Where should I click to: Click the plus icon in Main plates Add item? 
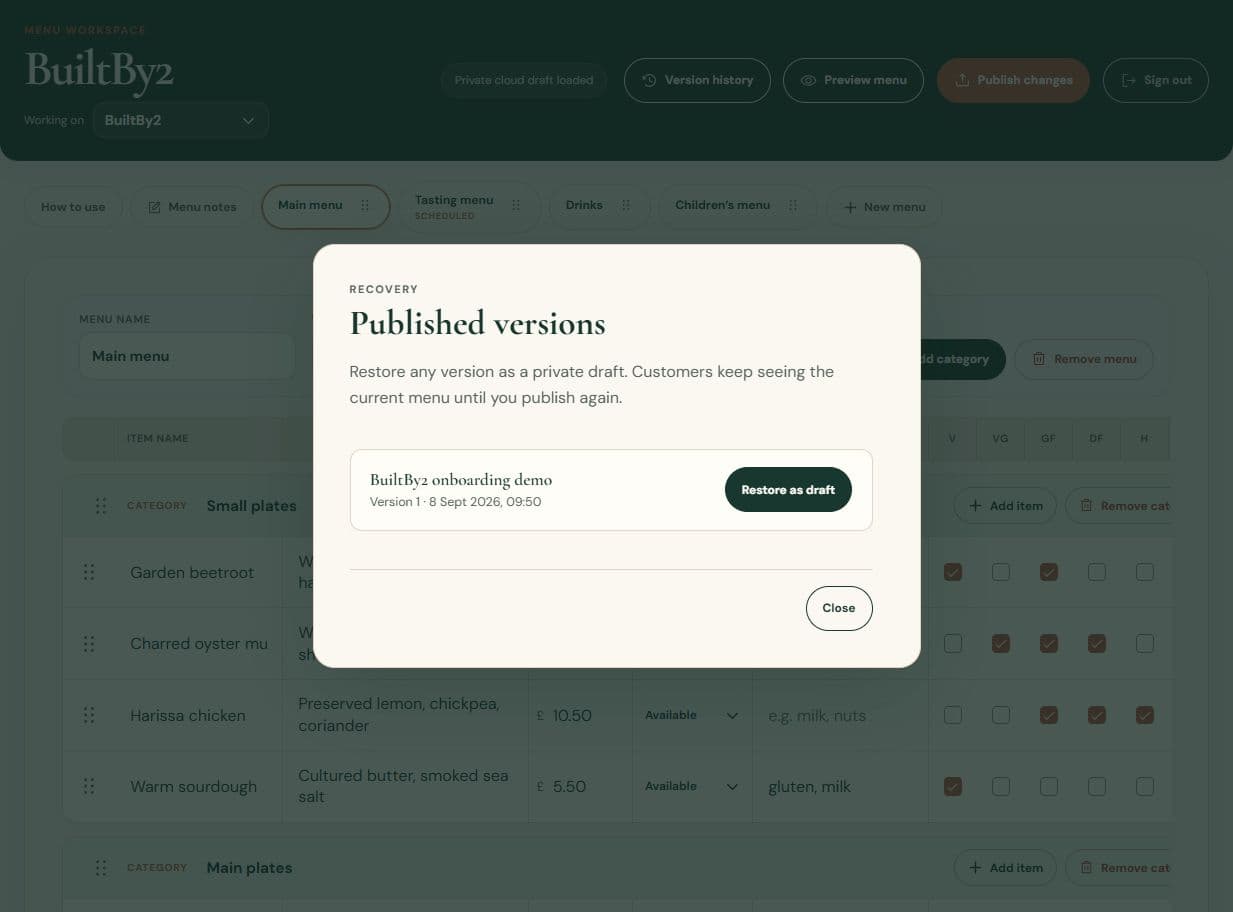(x=975, y=868)
